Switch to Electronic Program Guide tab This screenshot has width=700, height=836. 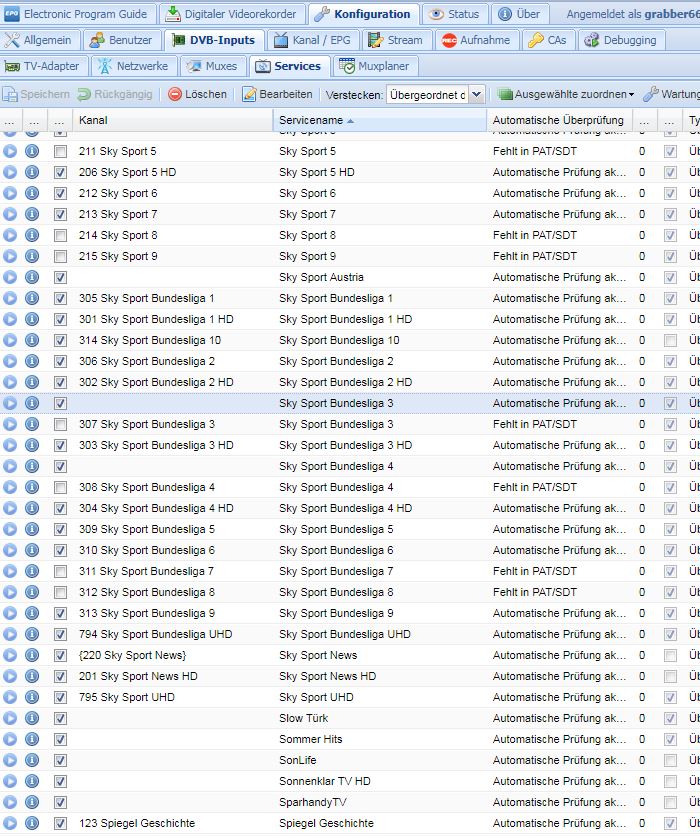[x=77, y=14]
